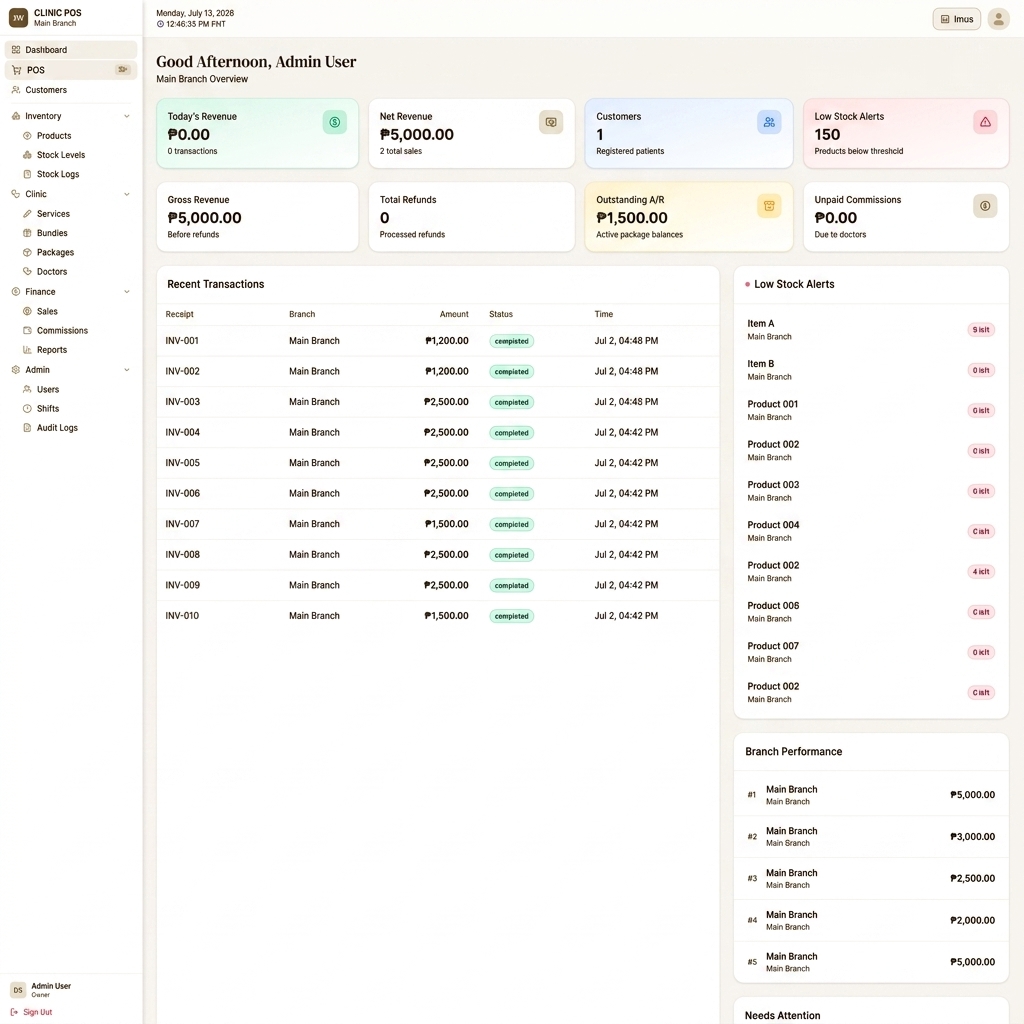Click the Commissions sidebar icon
The width and height of the screenshot is (1024, 1024).
coord(27,330)
